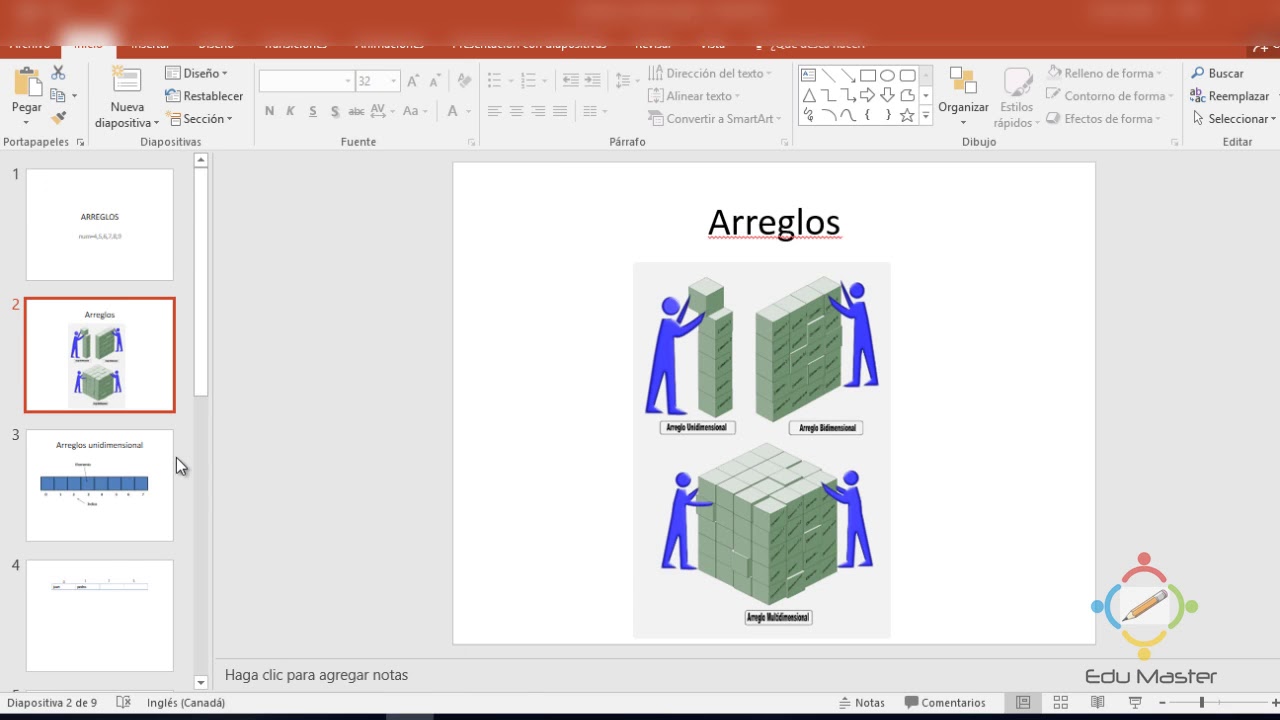Click the Cut scissors icon
Viewport: 1280px width, 720px height.
(58, 73)
